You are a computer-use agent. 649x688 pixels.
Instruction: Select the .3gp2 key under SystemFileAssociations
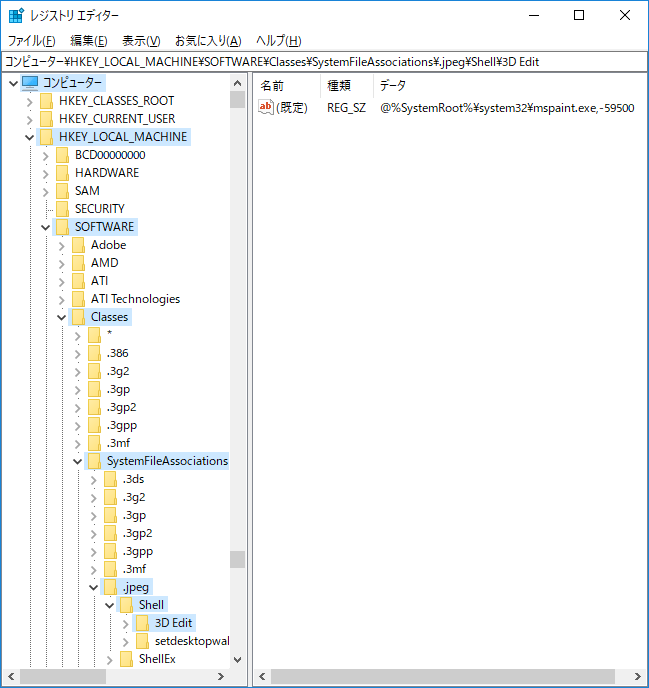pyautogui.click(x=137, y=533)
